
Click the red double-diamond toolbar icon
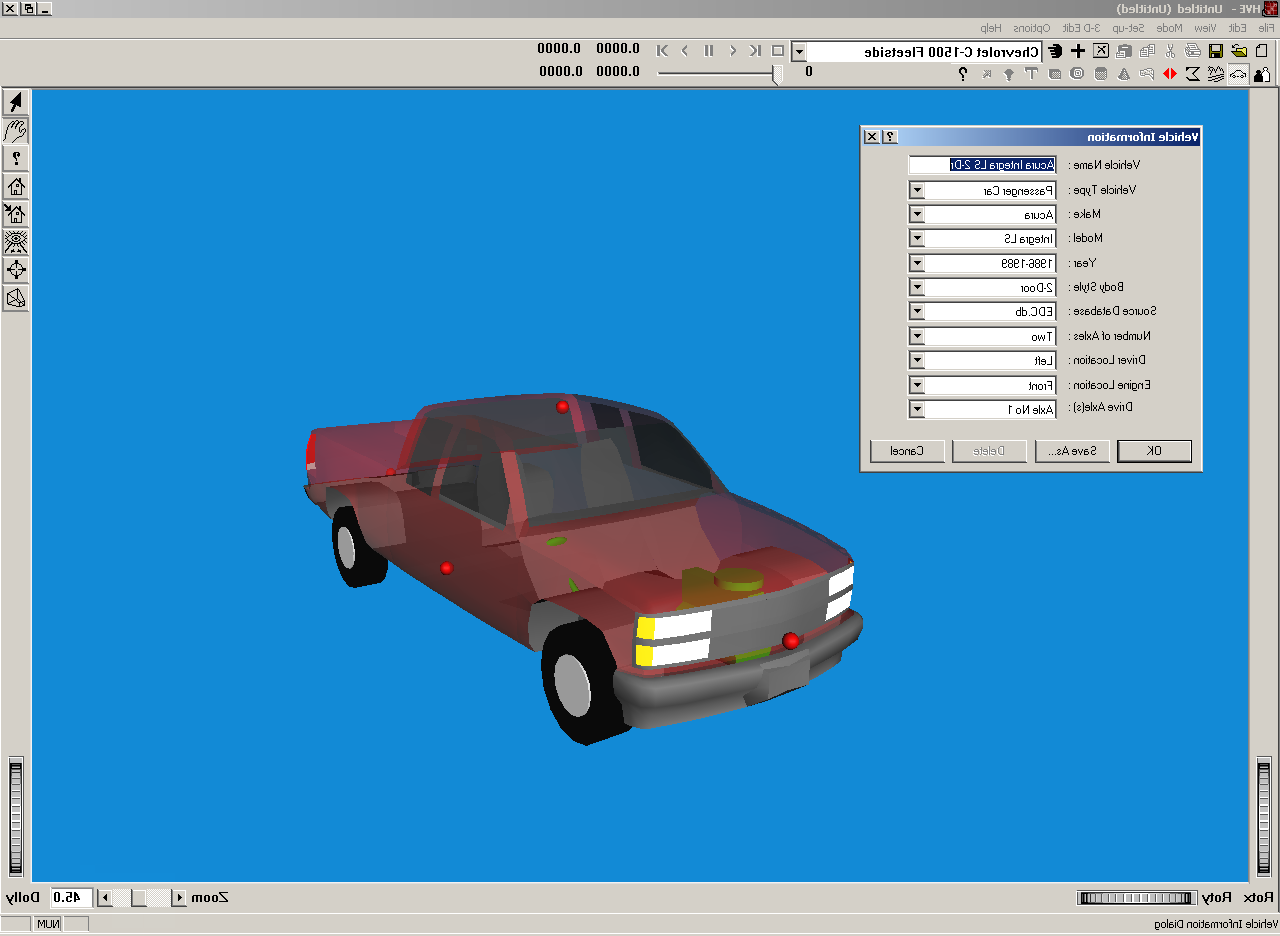coord(1170,74)
